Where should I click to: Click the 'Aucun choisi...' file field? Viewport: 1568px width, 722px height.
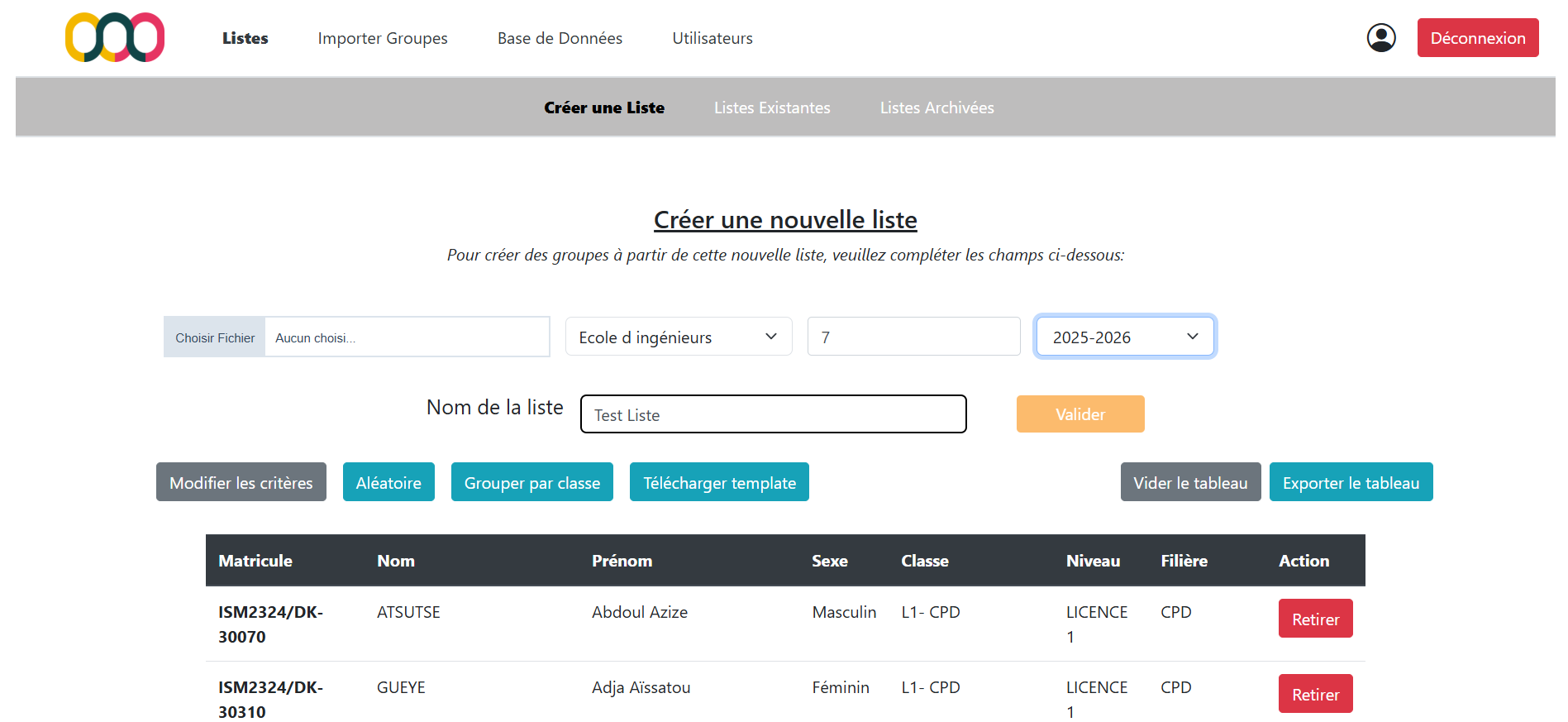407,337
